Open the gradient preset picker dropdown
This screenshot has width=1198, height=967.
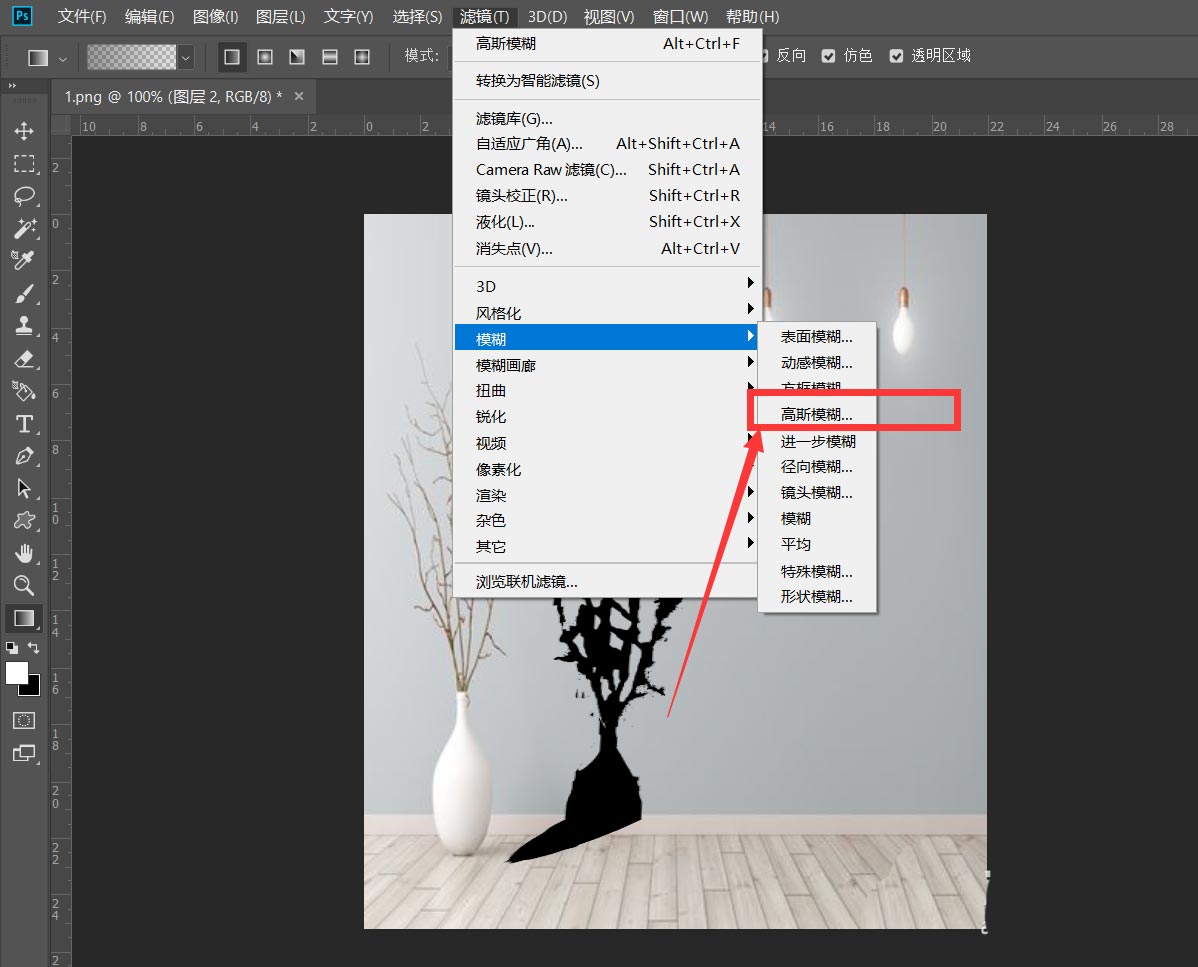[186, 56]
